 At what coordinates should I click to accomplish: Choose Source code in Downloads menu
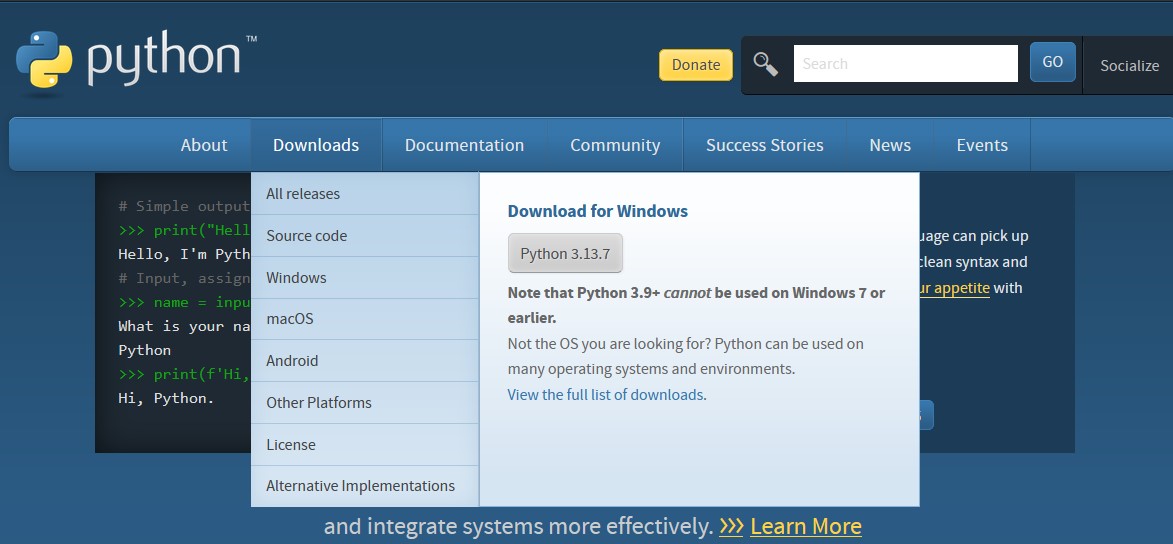click(x=306, y=236)
